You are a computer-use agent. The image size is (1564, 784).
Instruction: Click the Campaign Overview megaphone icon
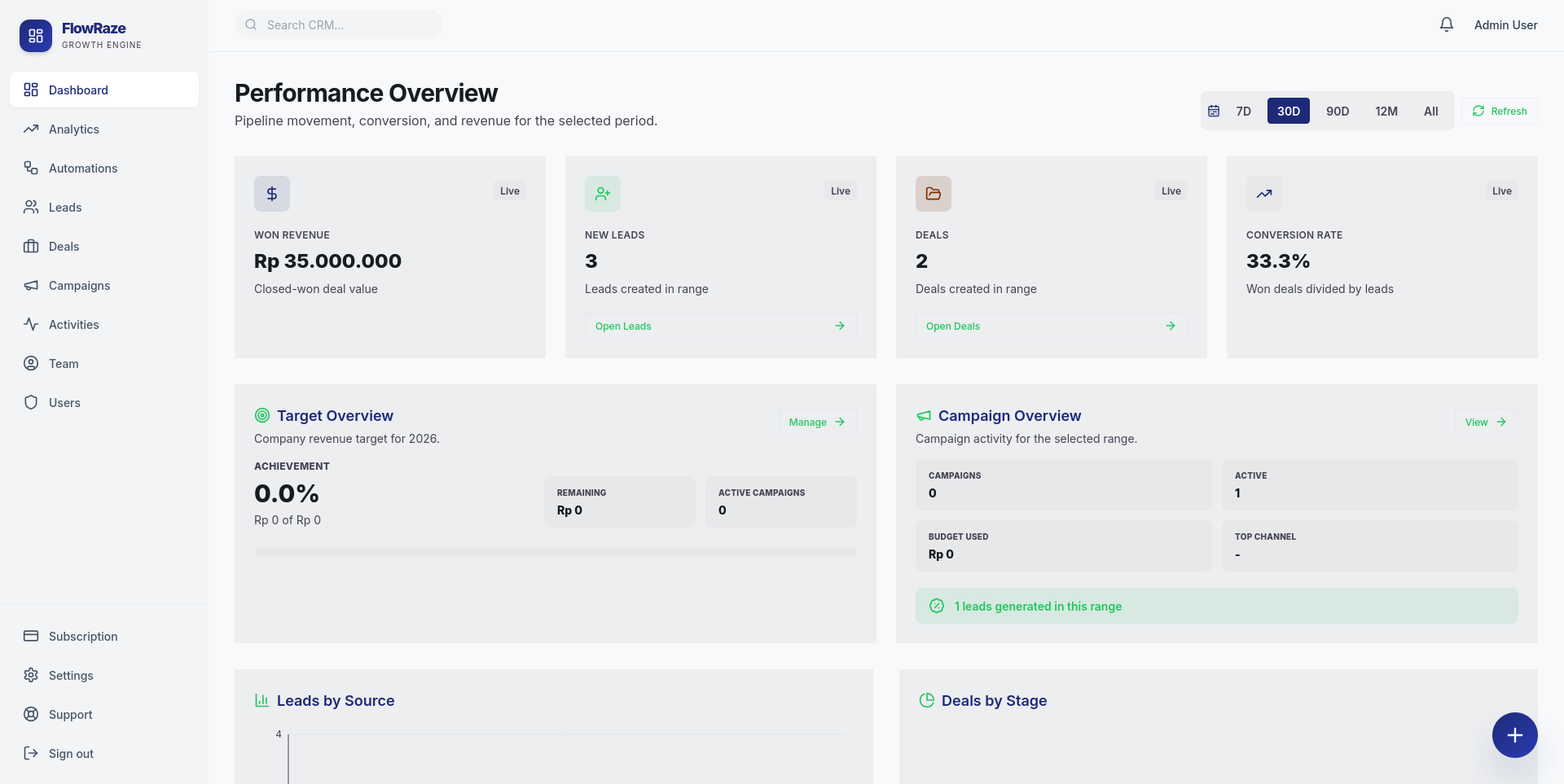tap(924, 415)
